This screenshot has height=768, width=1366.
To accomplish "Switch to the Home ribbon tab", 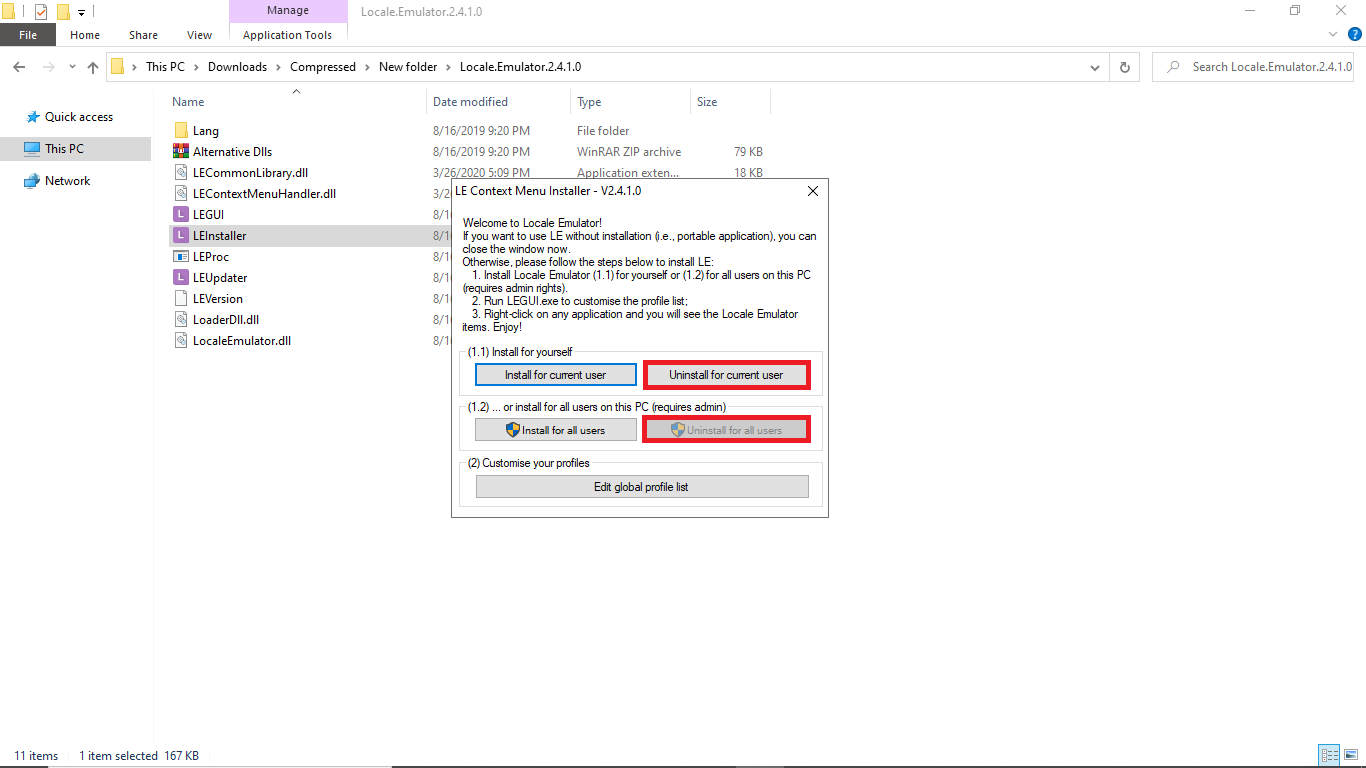I will 85,35.
